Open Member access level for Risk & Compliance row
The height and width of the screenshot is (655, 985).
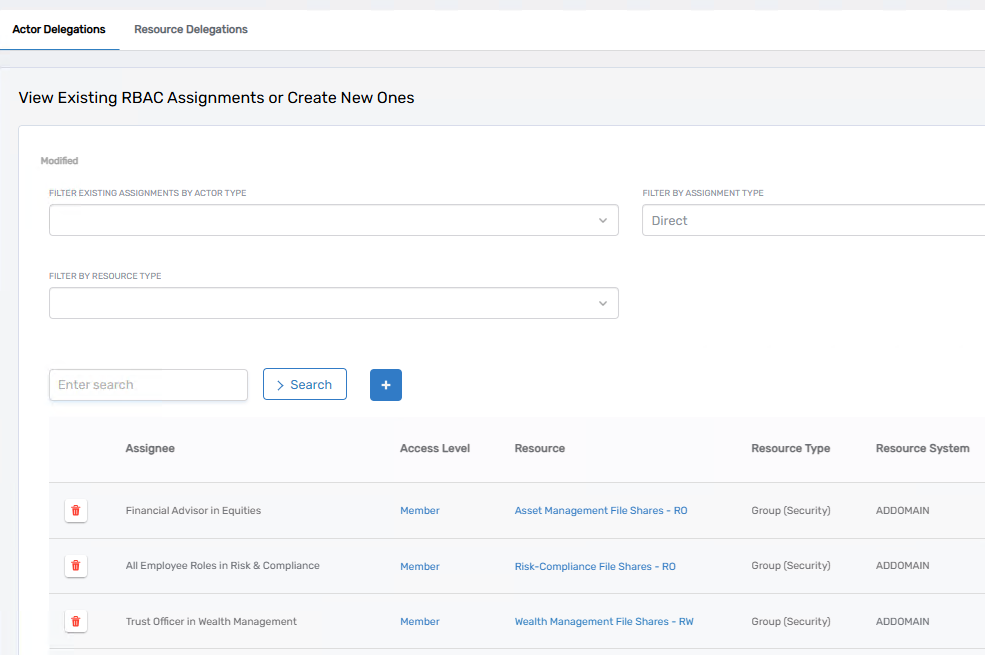[420, 566]
